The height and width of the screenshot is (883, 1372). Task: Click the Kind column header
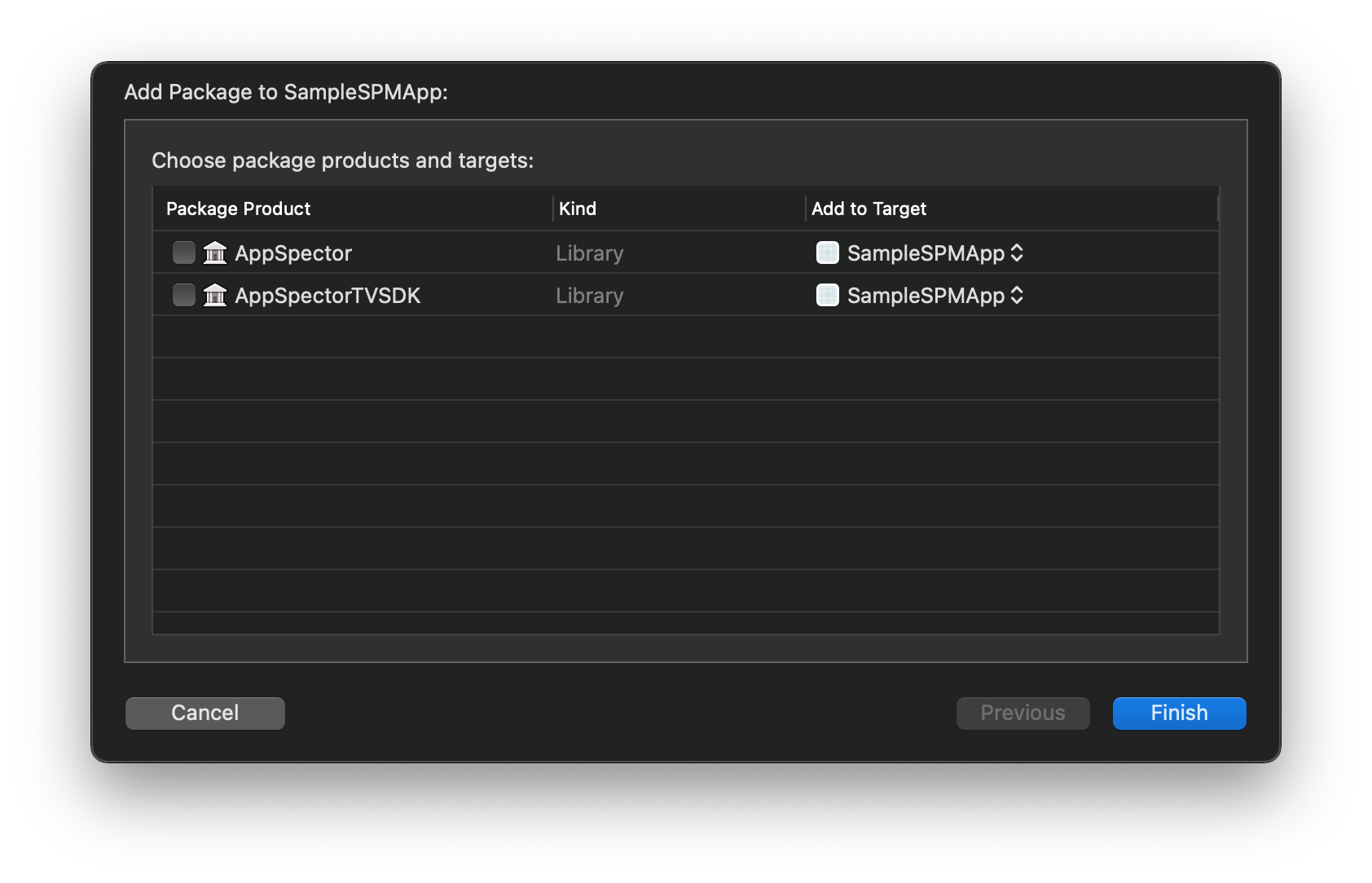(679, 209)
